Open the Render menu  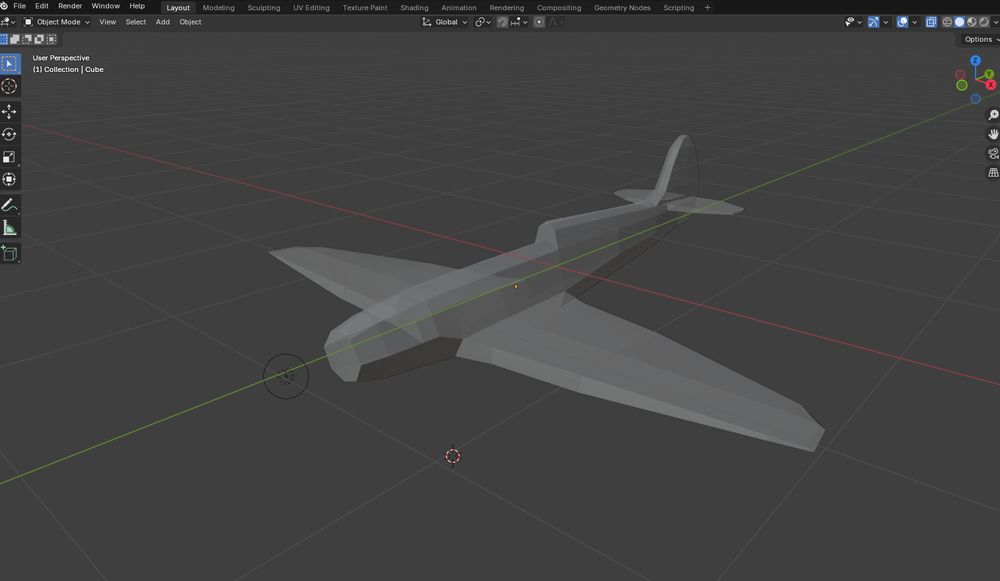pos(69,5)
